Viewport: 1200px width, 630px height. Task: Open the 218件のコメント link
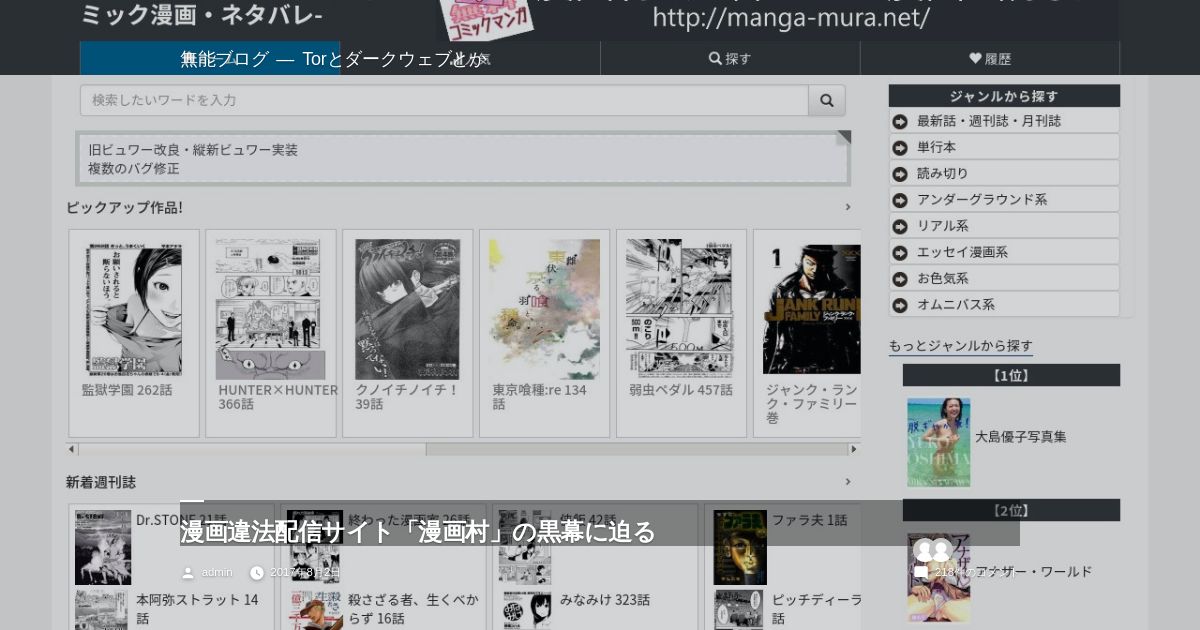[975, 572]
